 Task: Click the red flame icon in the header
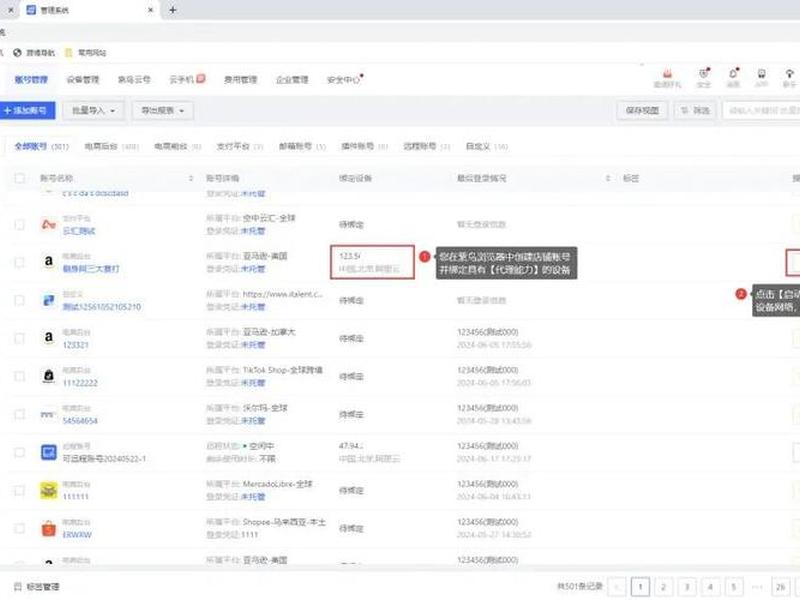pyautogui.click(x=667, y=73)
